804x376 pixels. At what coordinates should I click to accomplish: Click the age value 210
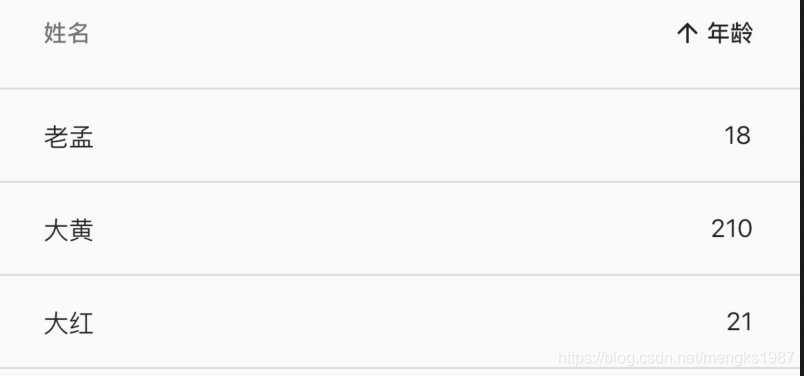(732, 229)
